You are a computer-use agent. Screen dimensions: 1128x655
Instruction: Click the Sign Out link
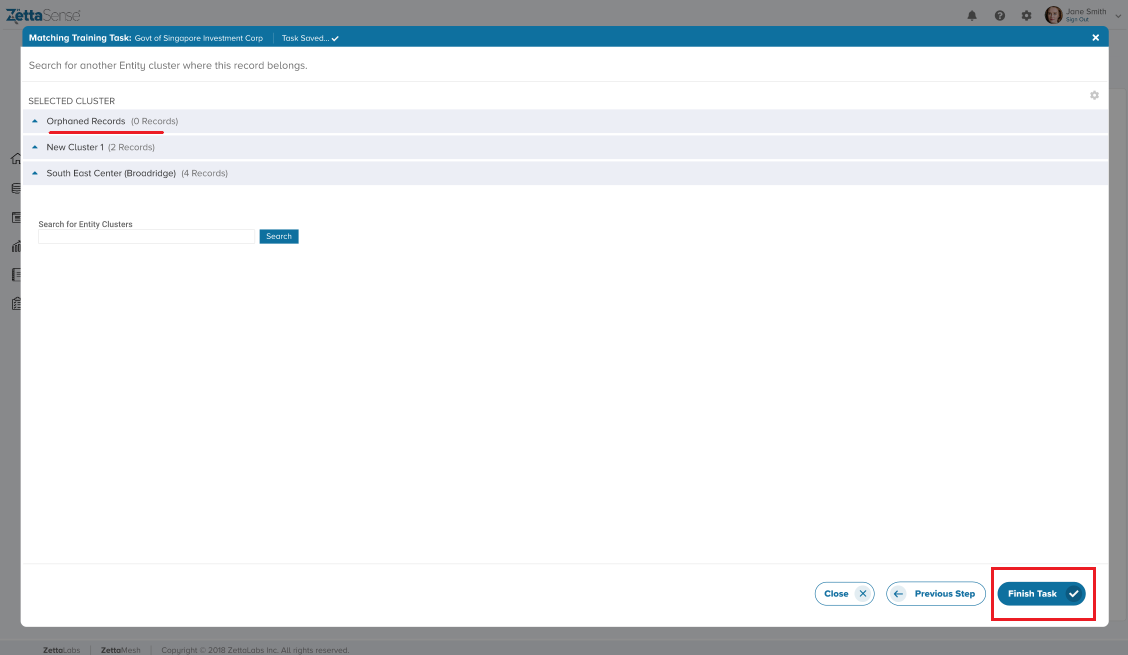(1077, 20)
